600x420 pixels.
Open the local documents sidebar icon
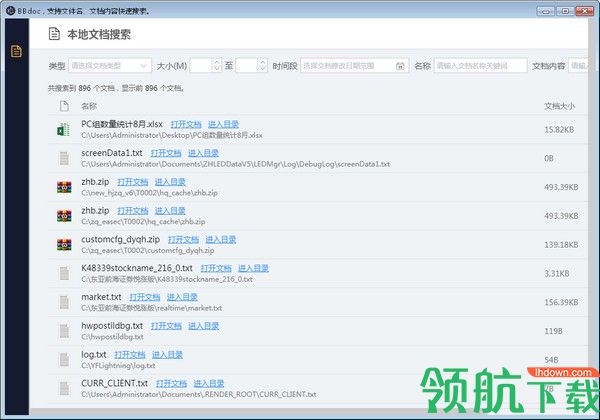tap(16, 51)
